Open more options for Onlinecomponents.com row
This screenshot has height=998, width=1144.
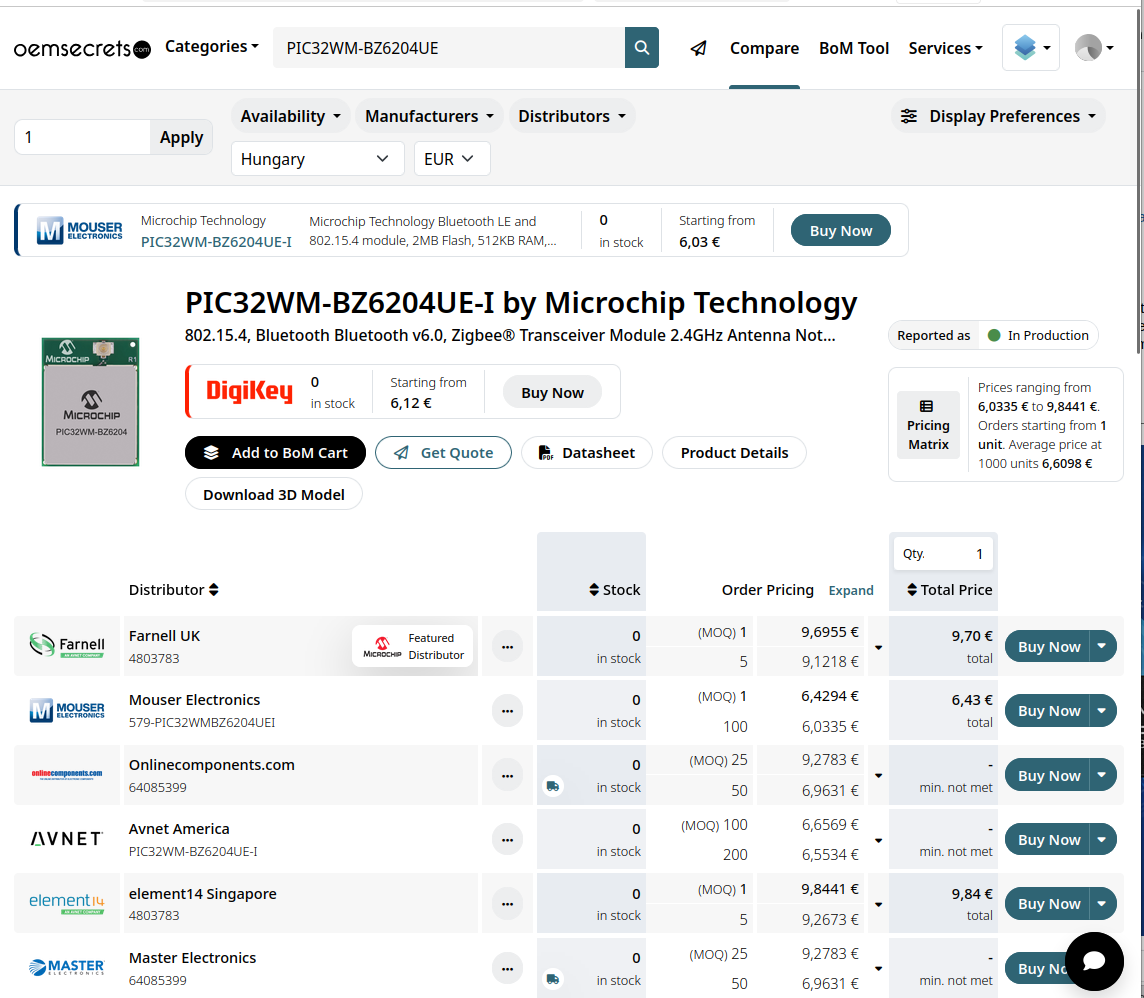[507, 775]
